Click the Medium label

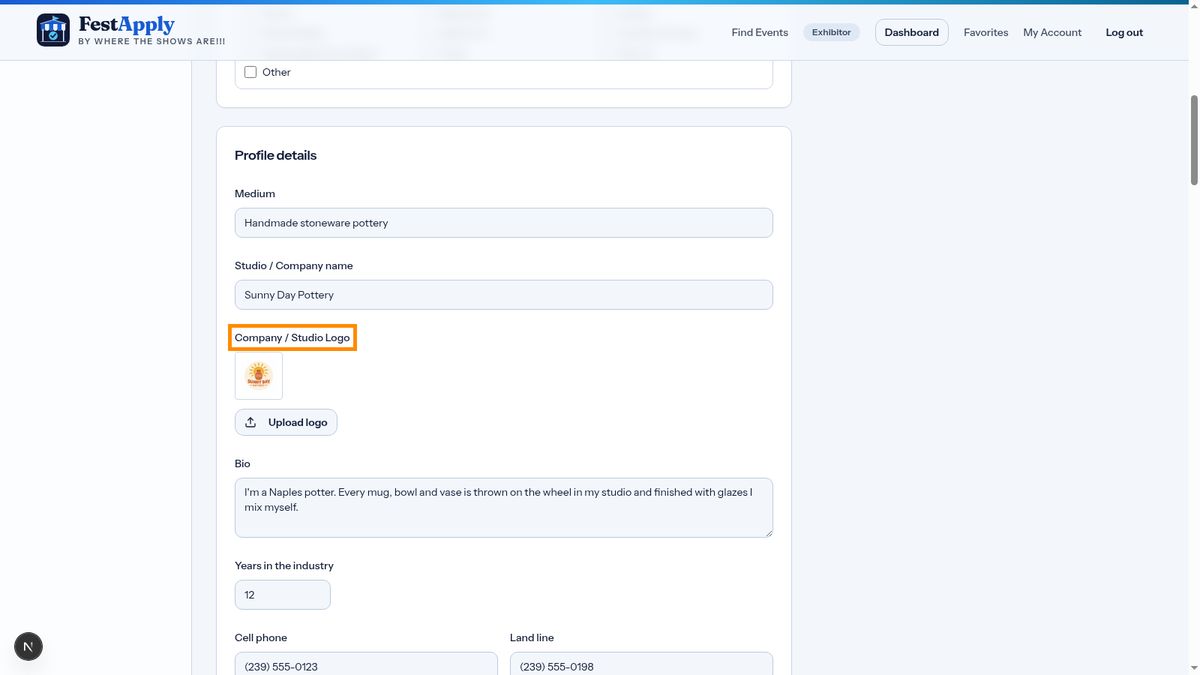(x=255, y=194)
